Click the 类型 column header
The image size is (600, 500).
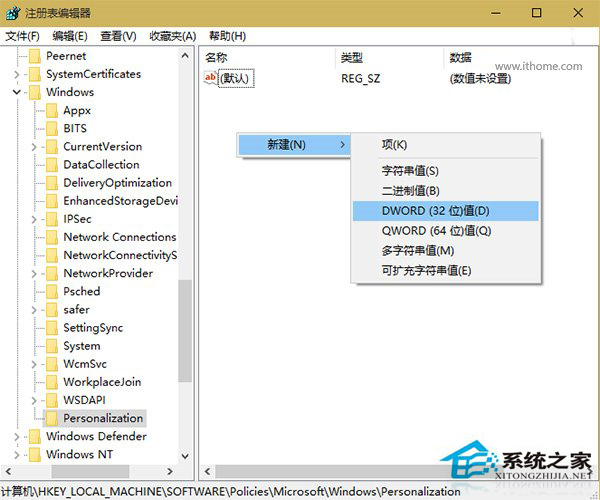coord(389,58)
